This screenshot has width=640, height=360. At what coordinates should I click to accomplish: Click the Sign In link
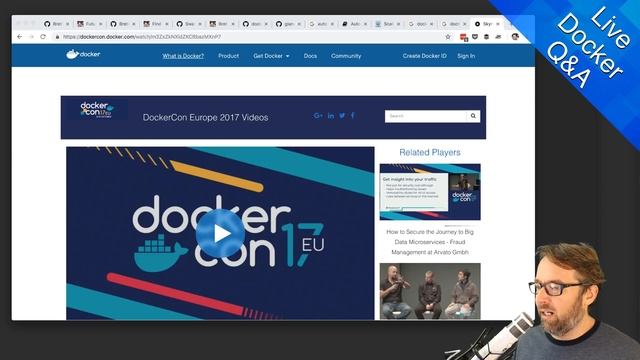pyautogui.click(x=466, y=56)
